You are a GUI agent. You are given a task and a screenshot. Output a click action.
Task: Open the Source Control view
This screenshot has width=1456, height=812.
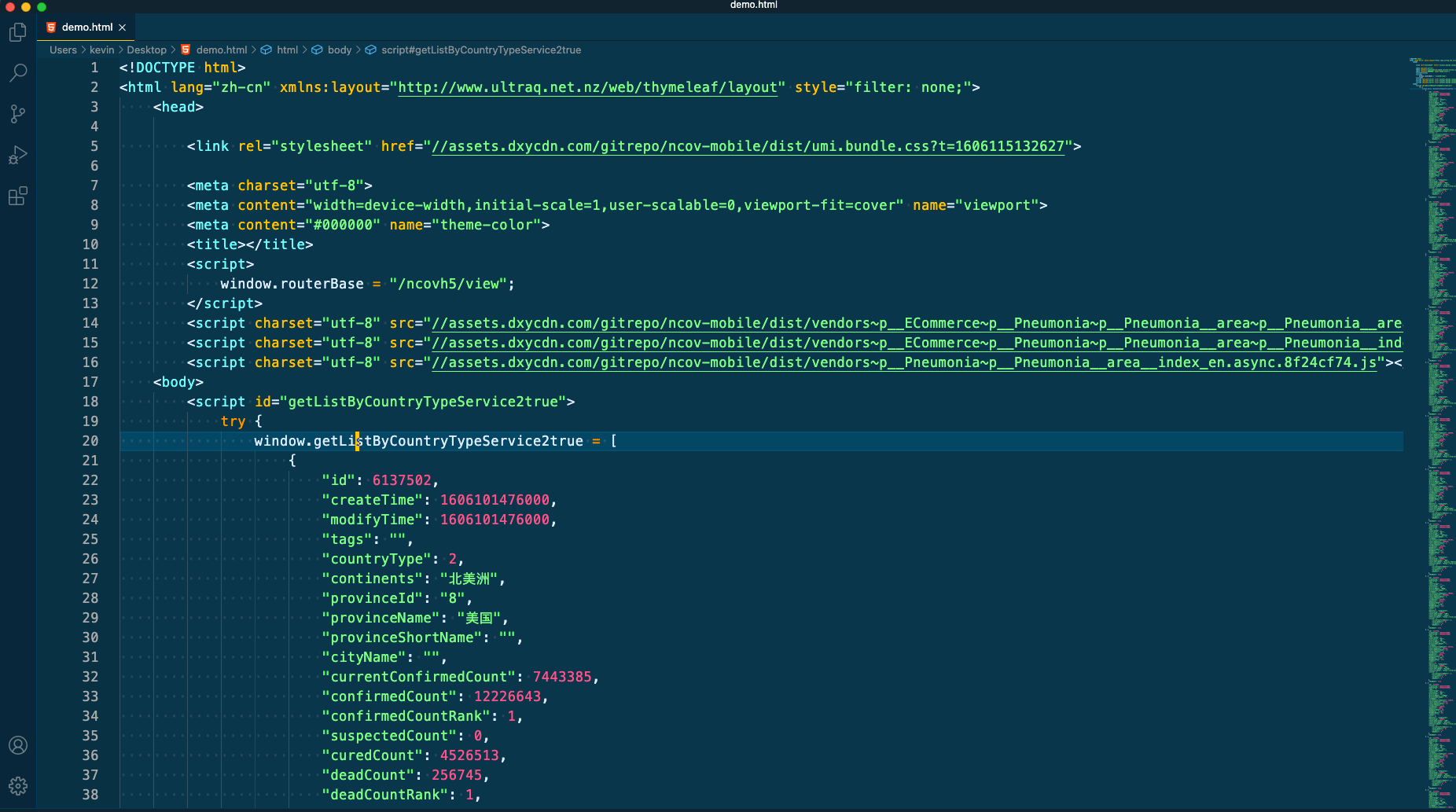18,114
